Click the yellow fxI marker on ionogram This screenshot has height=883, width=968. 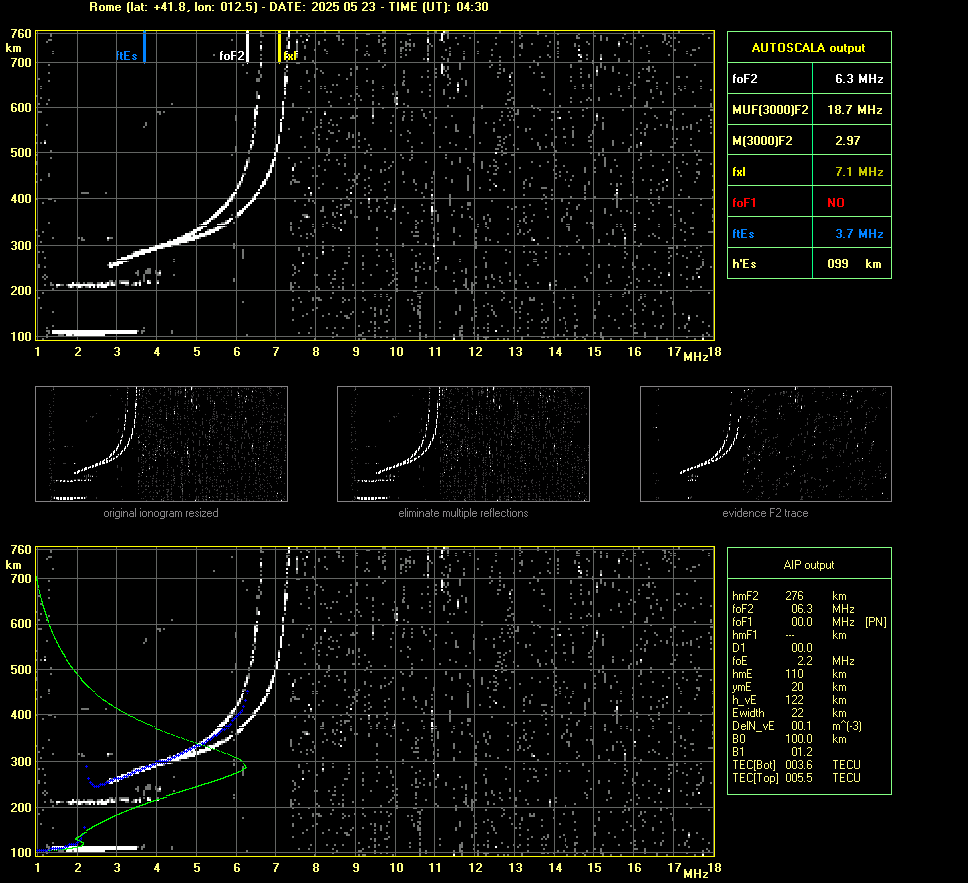pos(279,47)
